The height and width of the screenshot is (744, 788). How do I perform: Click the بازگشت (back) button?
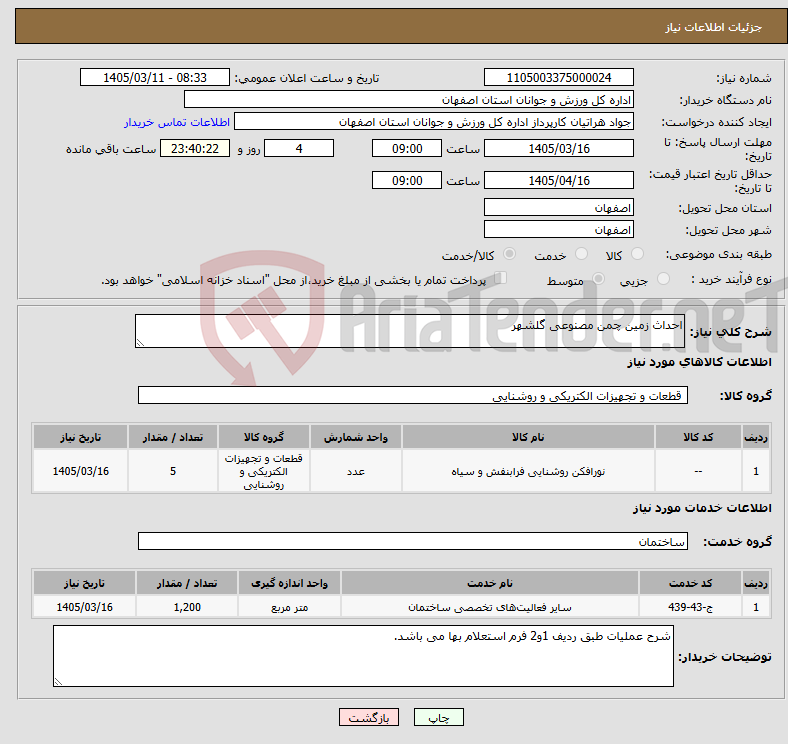point(368,717)
